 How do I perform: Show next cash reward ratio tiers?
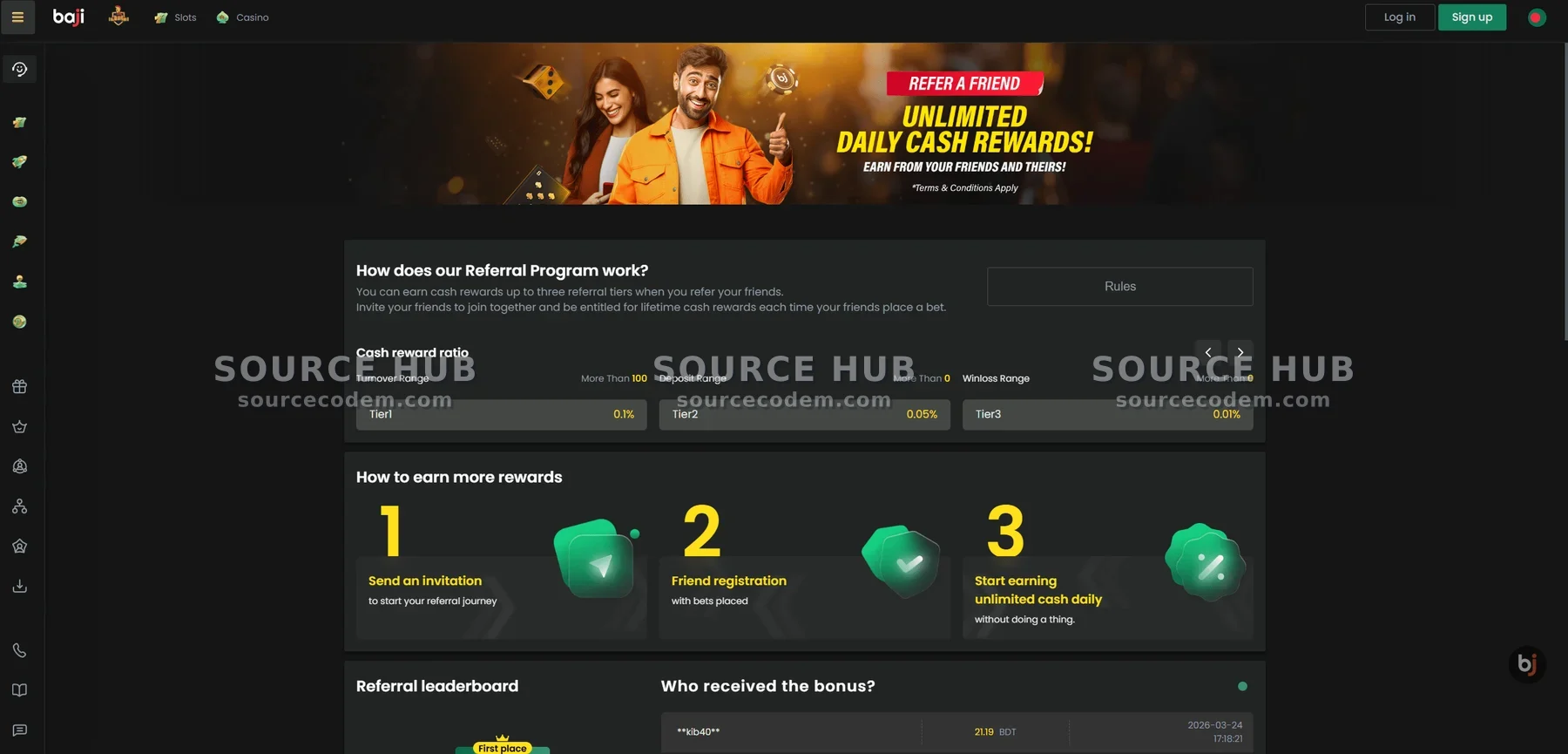click(1240, 352)
